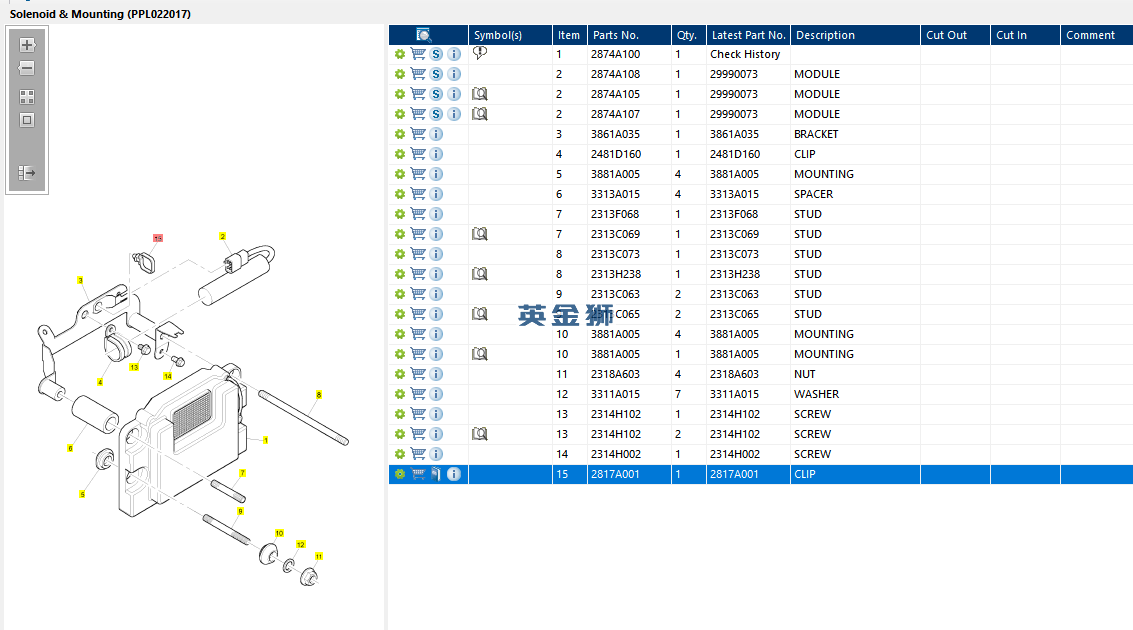Screen dimensions: 1133x630
Task: Click the single-square fit view icon
Action: [27, 121]
